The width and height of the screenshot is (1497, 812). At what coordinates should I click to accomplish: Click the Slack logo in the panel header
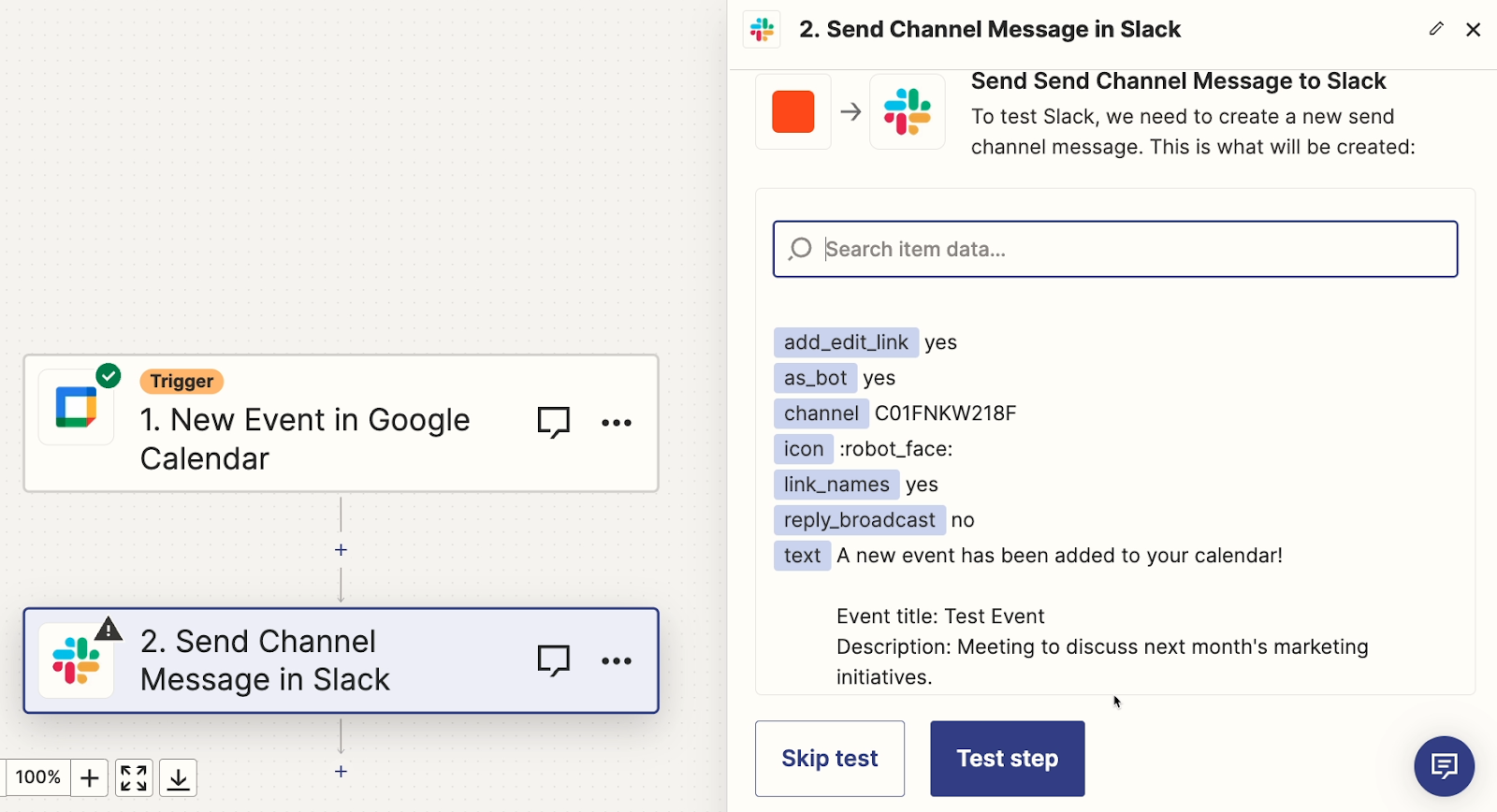pos(763,29)
